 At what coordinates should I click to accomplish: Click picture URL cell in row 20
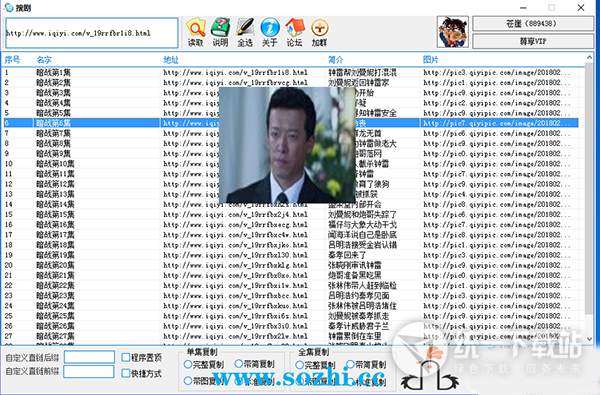point(497,265)
